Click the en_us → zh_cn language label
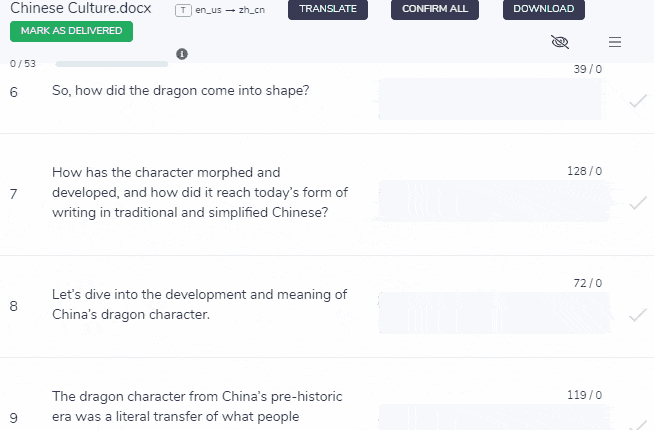The width and height of the screenshot is (654, 430). point(230,10)
